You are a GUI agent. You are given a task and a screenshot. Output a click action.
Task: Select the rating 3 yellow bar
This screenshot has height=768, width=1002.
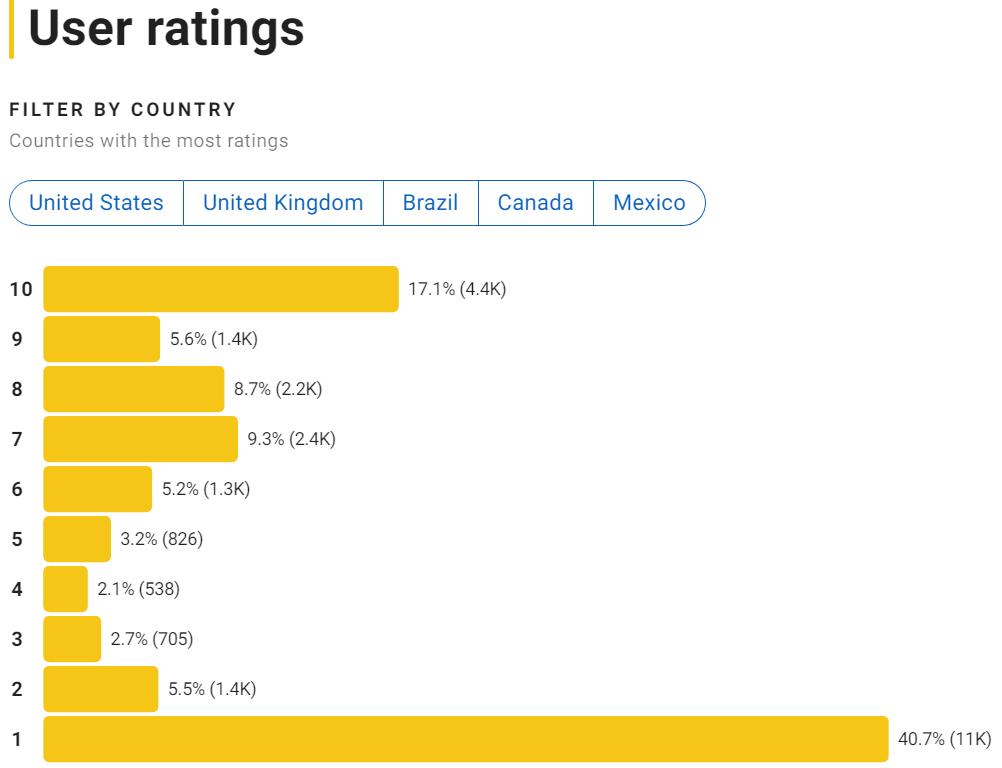72,639
